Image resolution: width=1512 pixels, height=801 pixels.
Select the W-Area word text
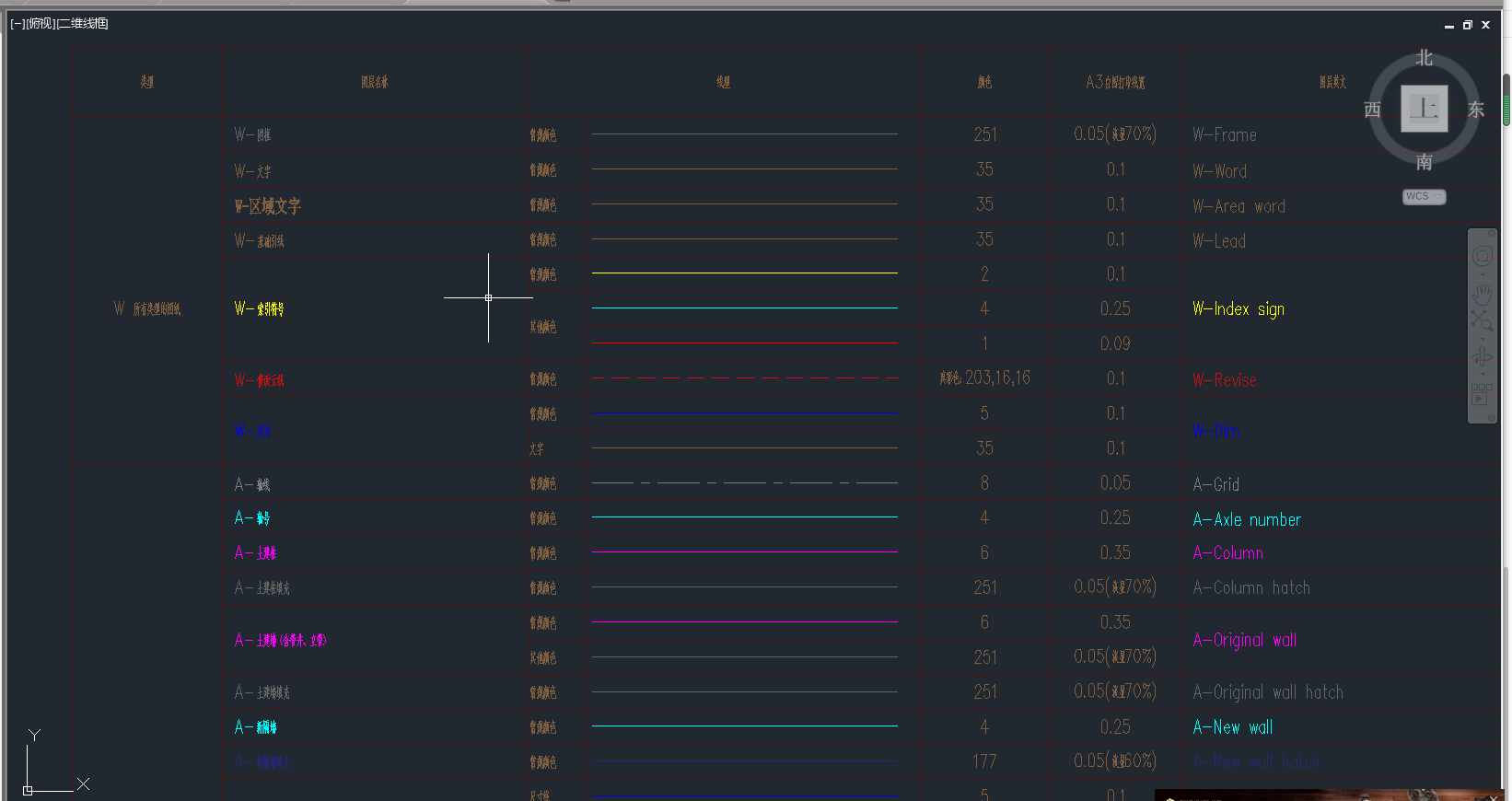pos(1239,207)
